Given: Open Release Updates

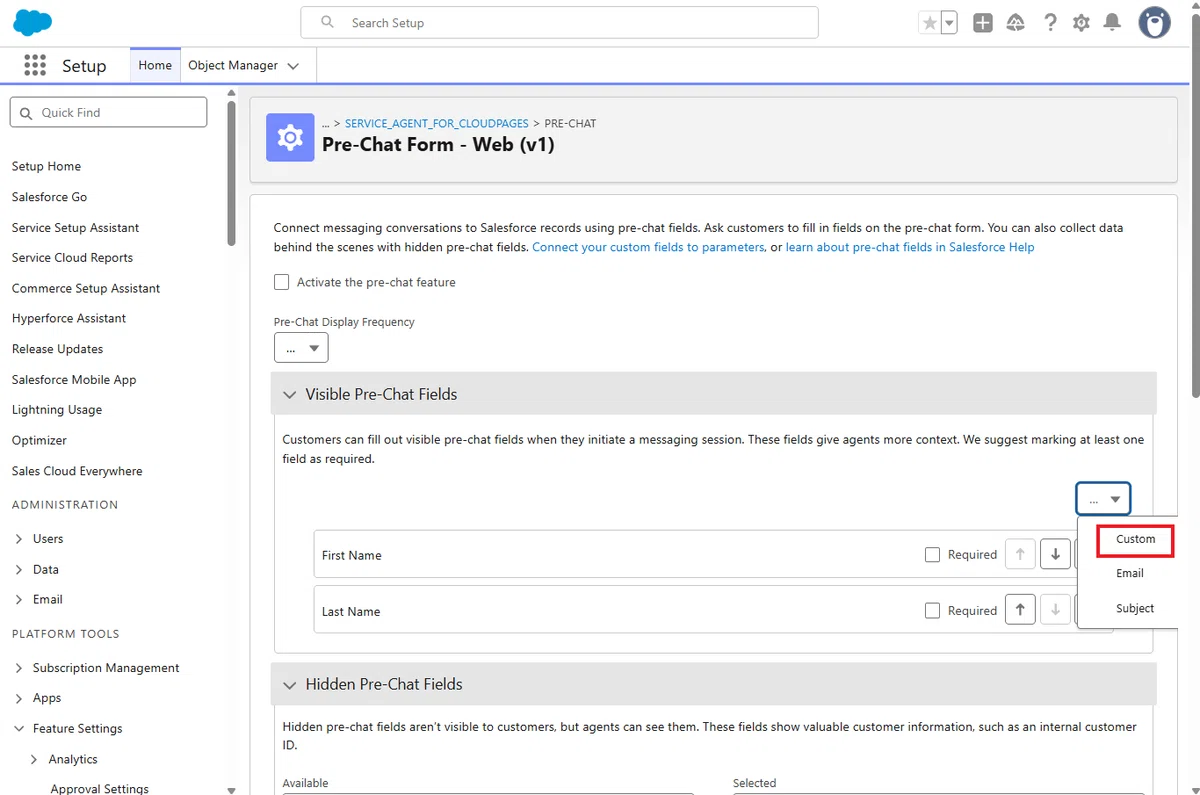Looking at the screenshot, I should [x=57, y=349].
